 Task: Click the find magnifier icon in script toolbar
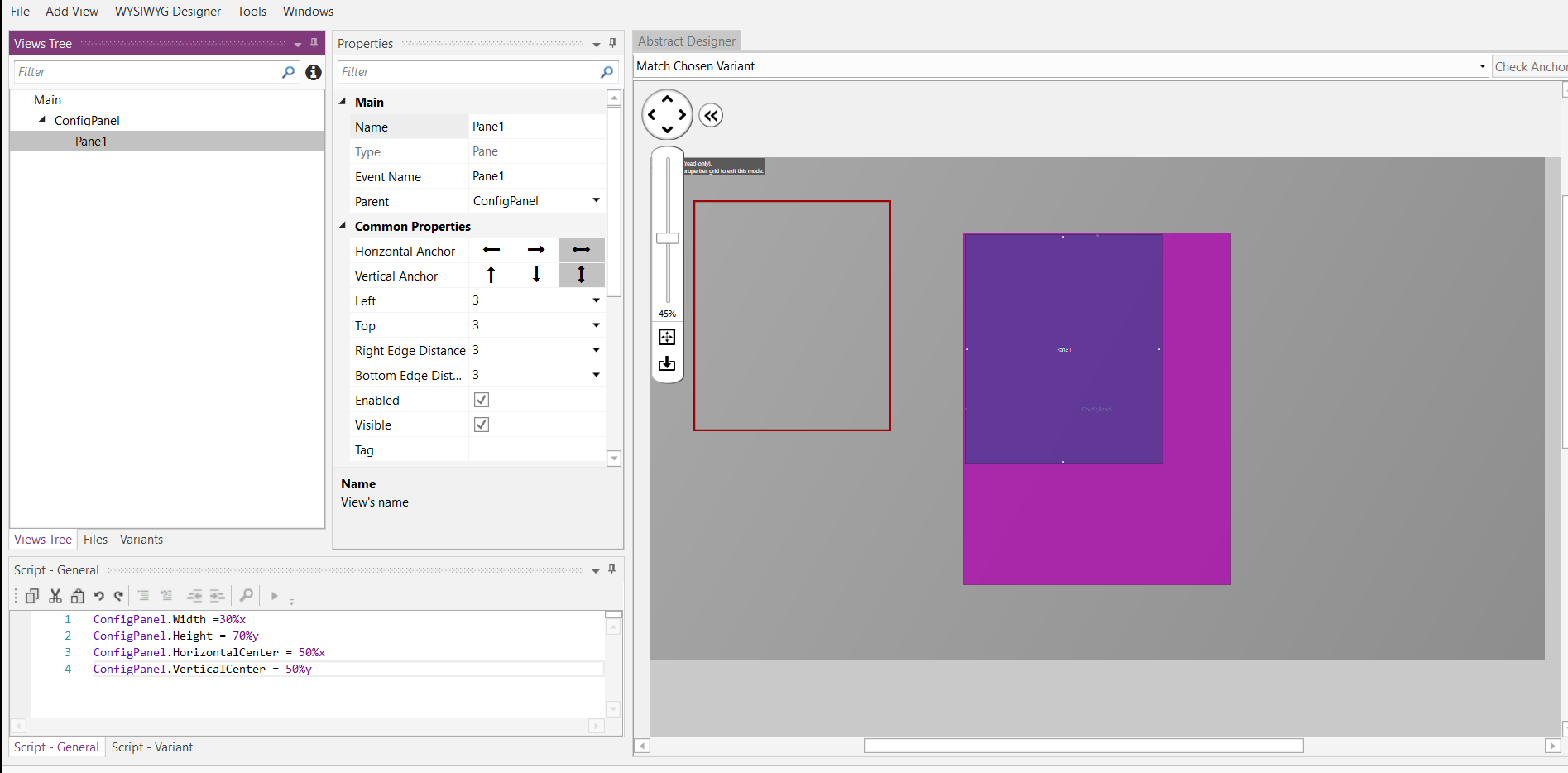coord(246,595)
